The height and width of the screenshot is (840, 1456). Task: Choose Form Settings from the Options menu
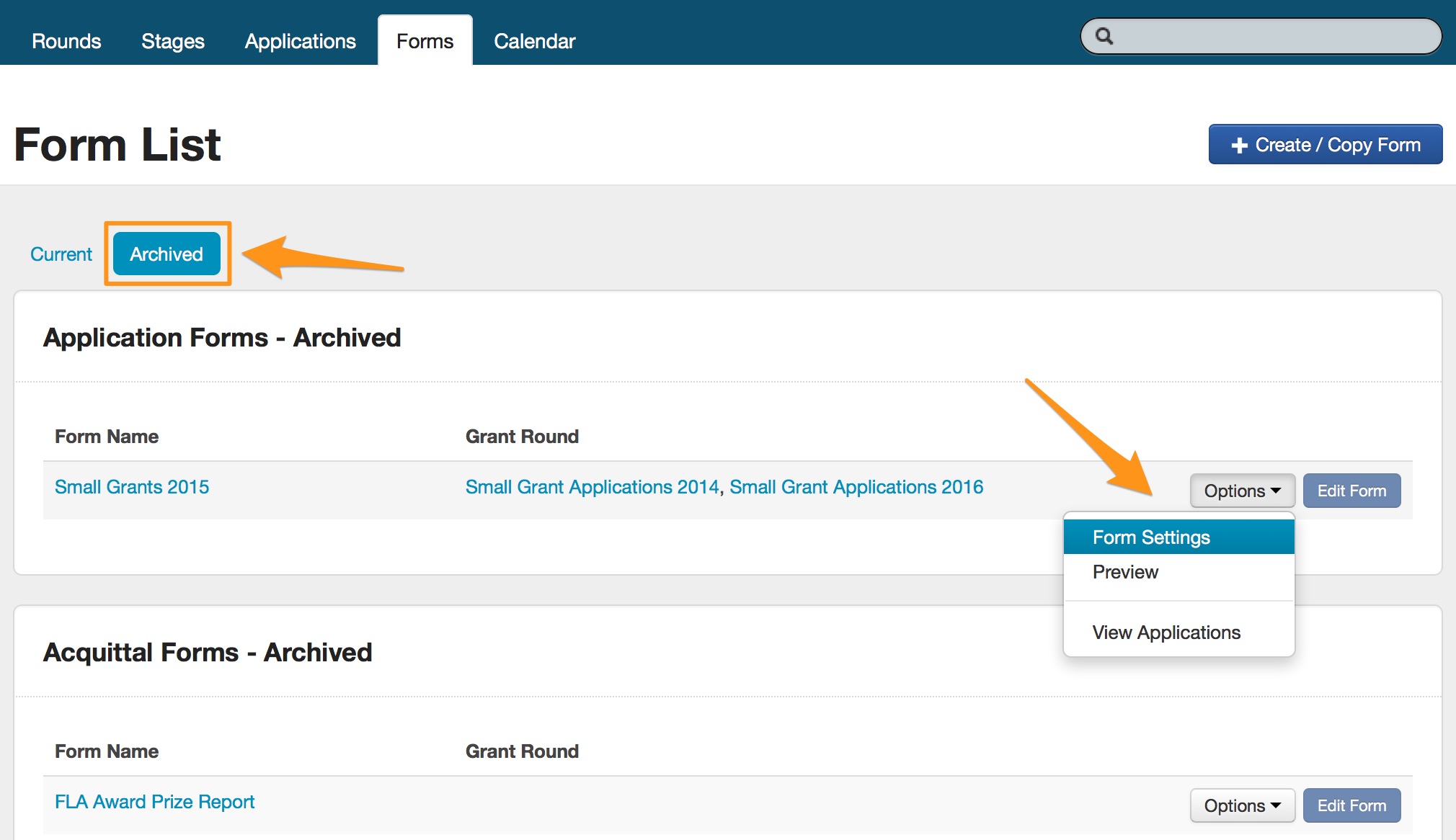coord(1151,537)
